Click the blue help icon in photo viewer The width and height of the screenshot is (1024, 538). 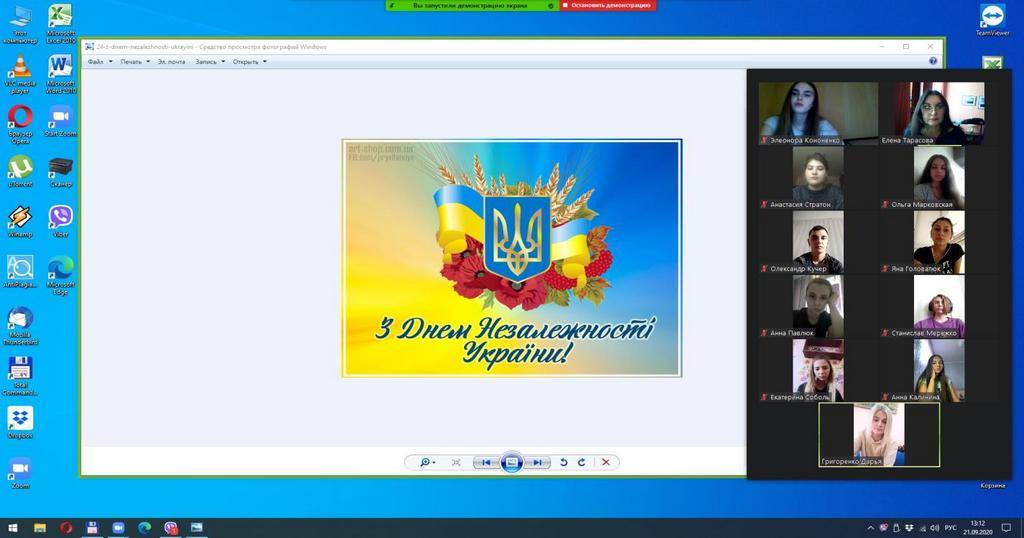[x=933, y=61]
